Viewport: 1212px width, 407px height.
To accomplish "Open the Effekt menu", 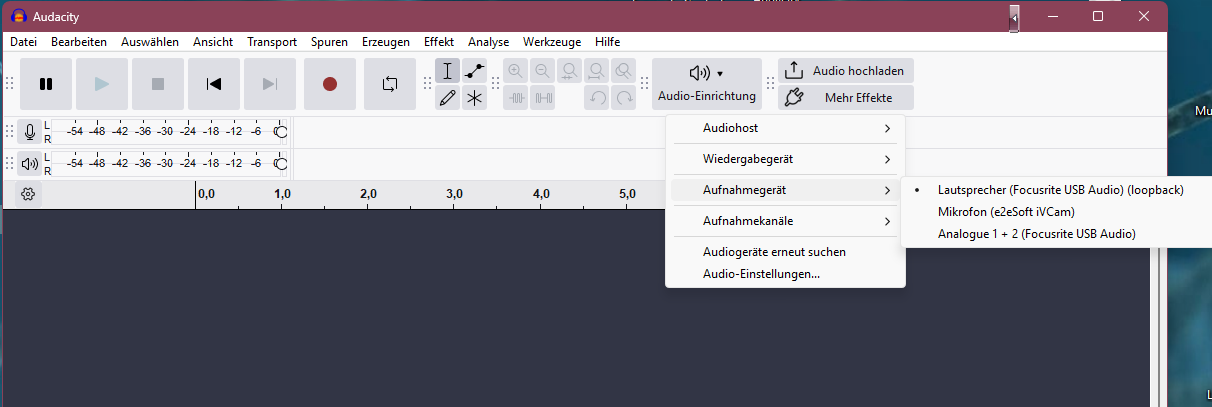I will [438, 42].
